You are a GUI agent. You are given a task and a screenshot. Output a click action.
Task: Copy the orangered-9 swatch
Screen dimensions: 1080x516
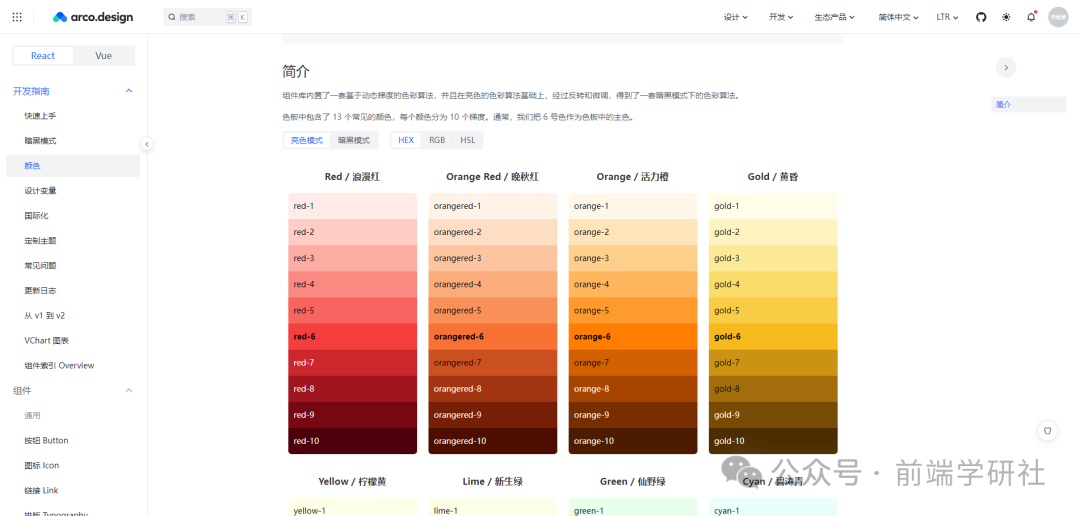(x=492, y=415)
